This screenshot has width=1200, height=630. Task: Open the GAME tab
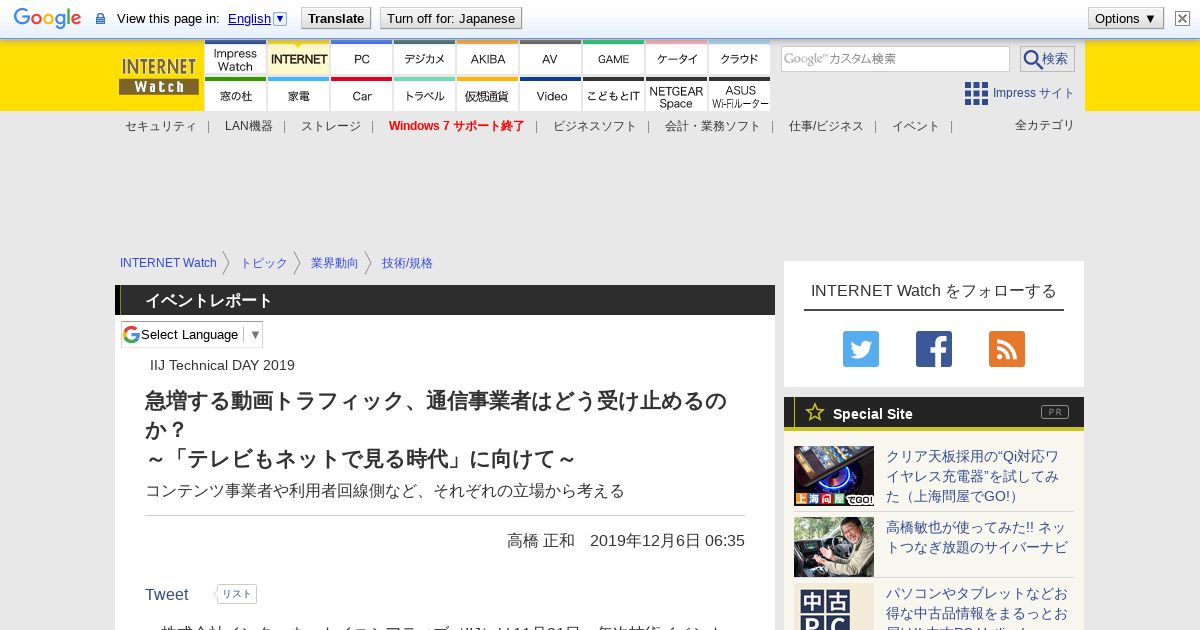coord(613,59)
